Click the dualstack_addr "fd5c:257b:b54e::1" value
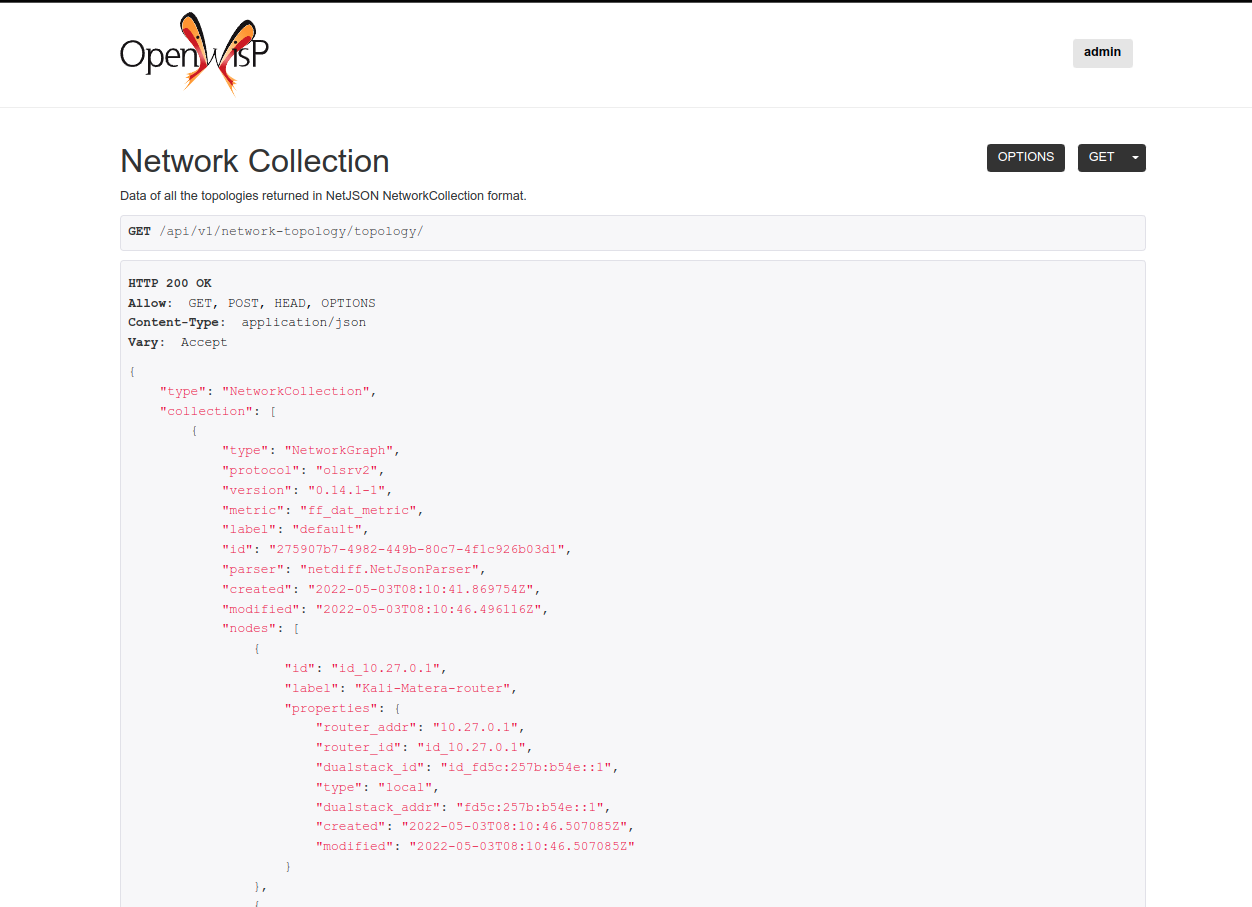The width and height of the screenshot is (1252, 907). (531, 807)
